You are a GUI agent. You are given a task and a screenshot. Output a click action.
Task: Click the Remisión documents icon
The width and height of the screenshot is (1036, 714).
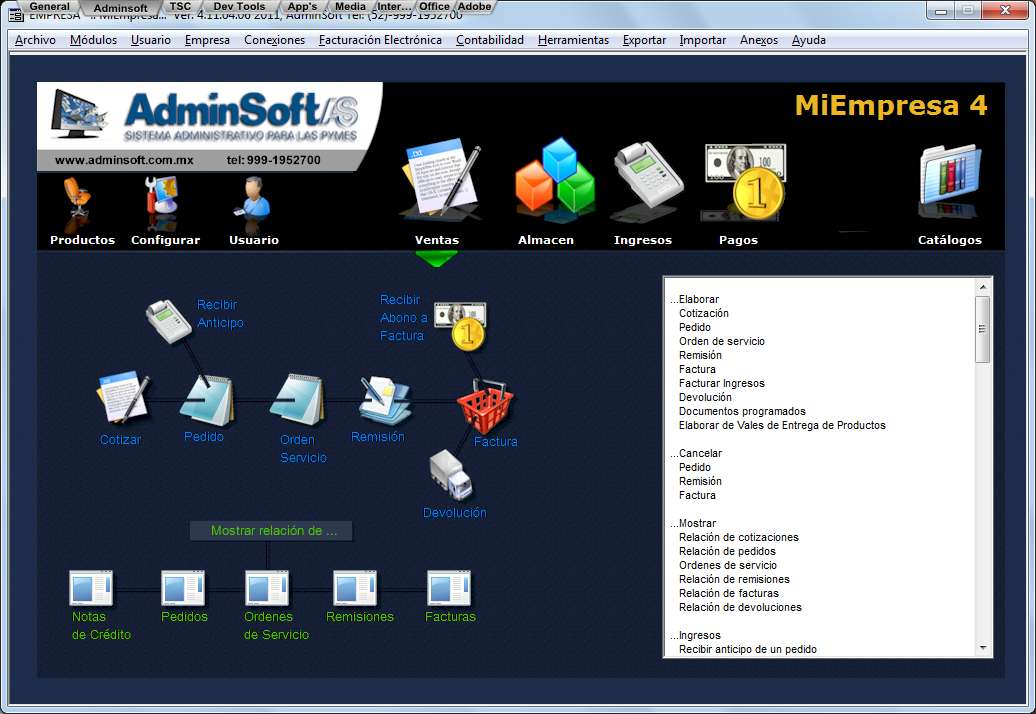(x=385, y=400)
